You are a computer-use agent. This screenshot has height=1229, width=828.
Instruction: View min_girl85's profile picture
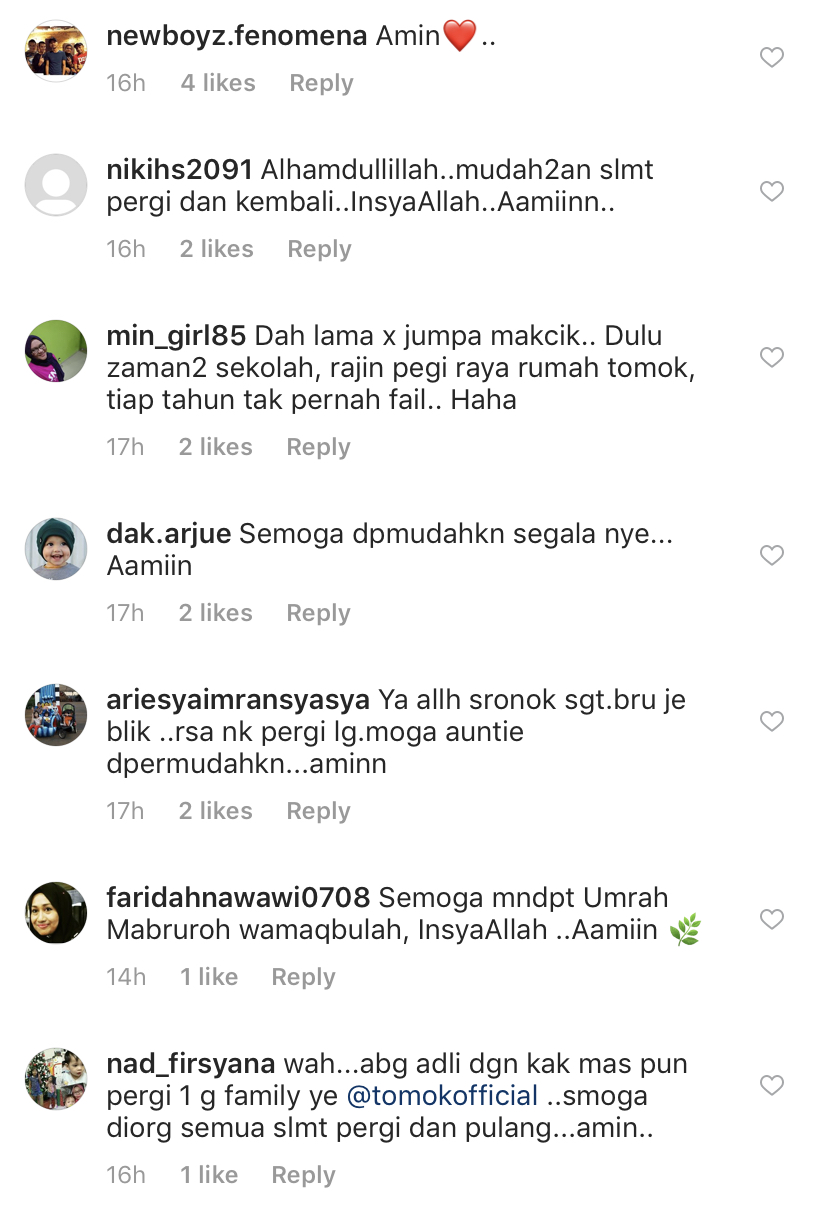56,351
